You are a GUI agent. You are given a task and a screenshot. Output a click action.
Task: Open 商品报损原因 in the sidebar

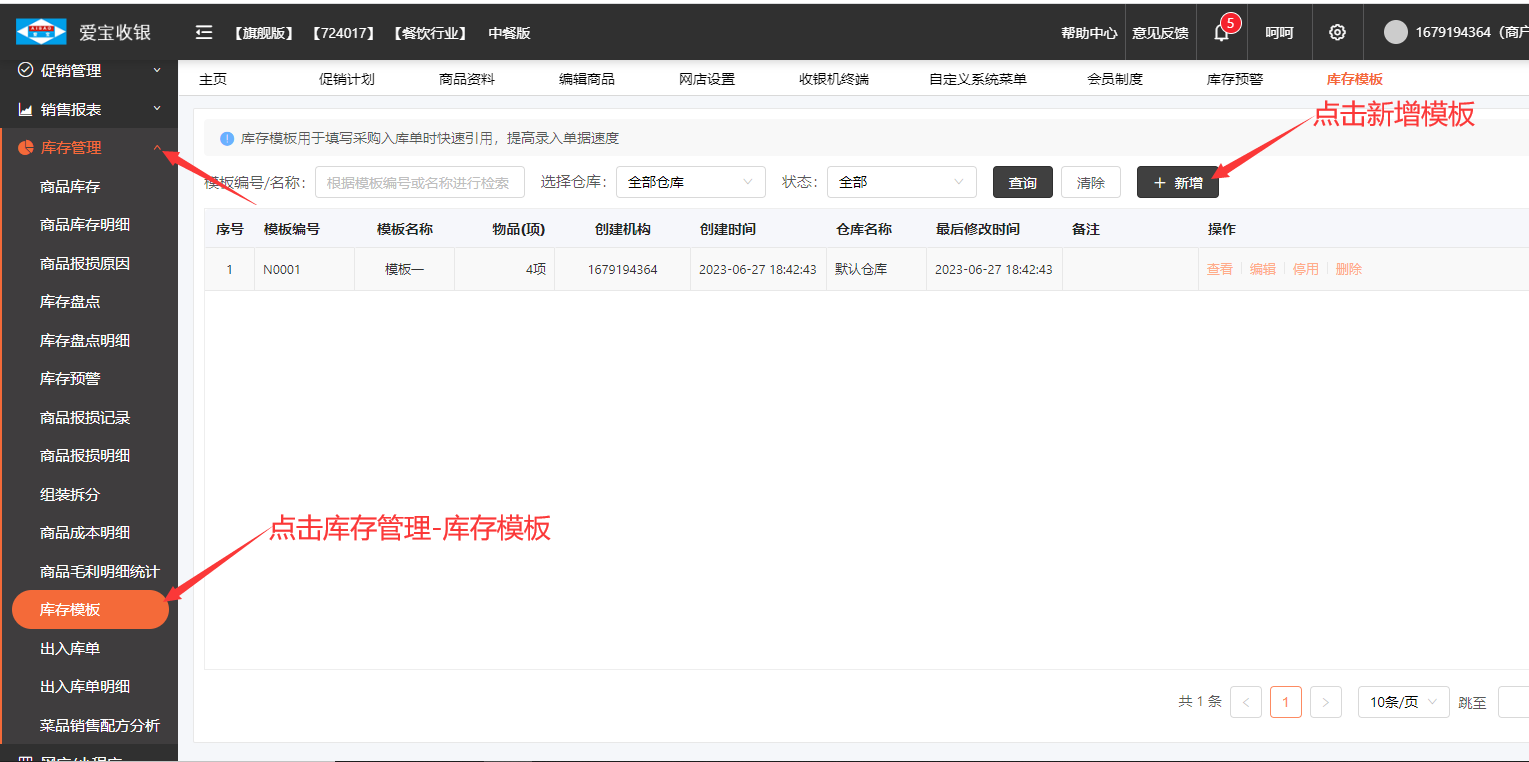click(x=85, y=264)
